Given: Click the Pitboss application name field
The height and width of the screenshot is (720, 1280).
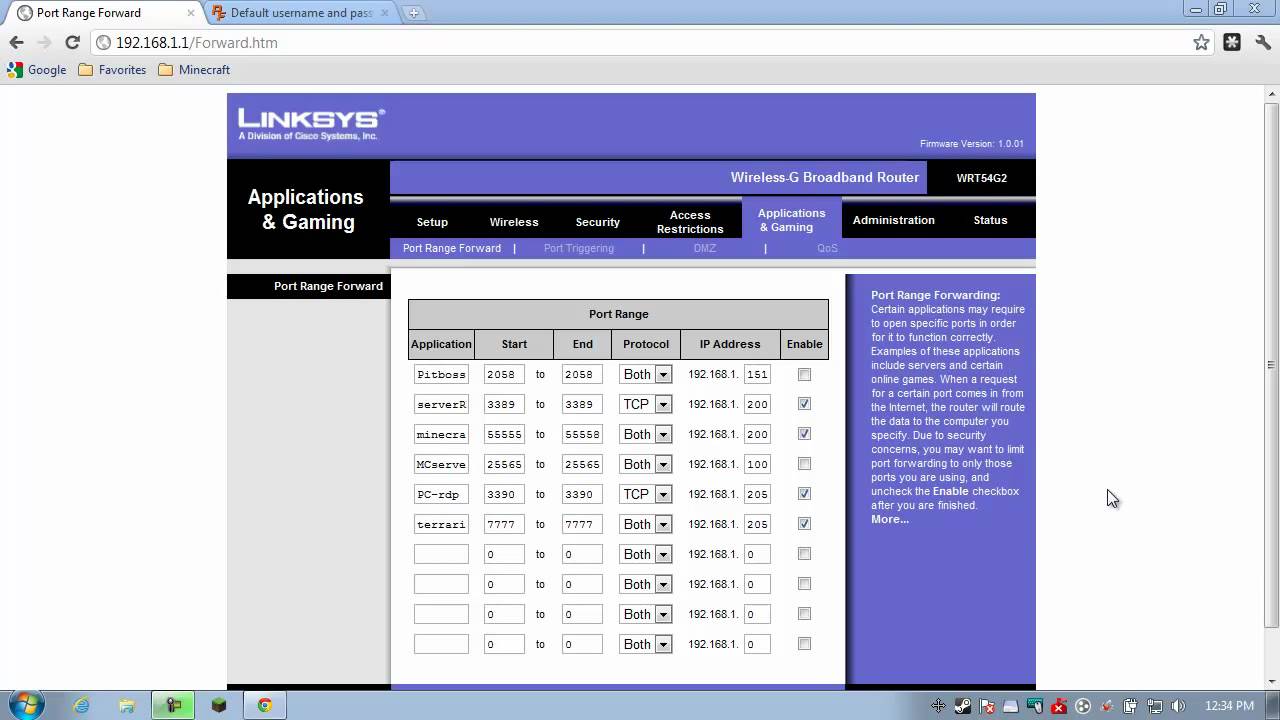Looking at the screenshot, I should click(x=441, y=374).
